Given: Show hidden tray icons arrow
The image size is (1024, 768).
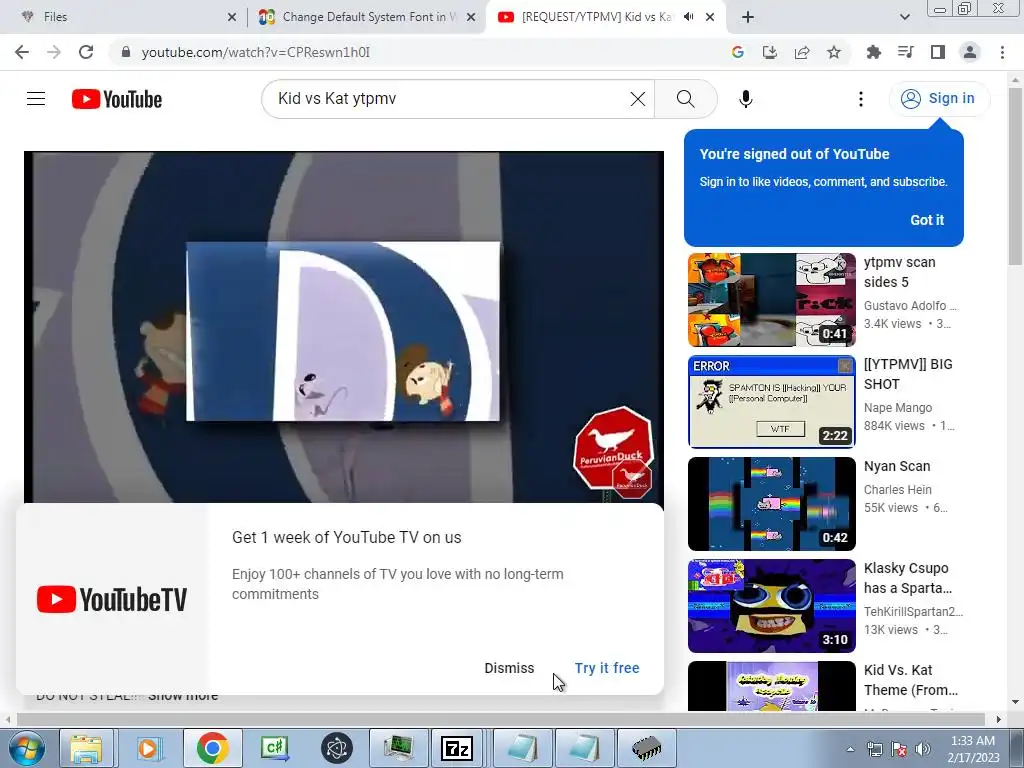Looking at the screenshot, I should [x=850, y=749].
